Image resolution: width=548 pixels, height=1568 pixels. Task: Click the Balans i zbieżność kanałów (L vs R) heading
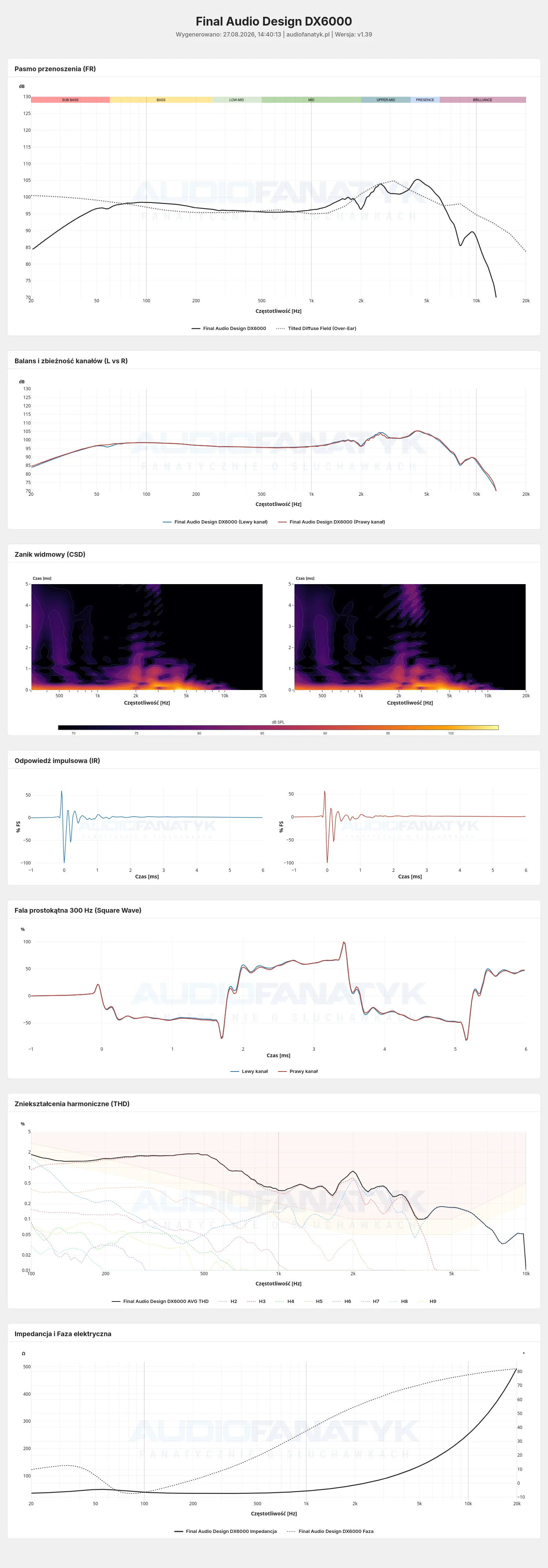click(71, 361)
